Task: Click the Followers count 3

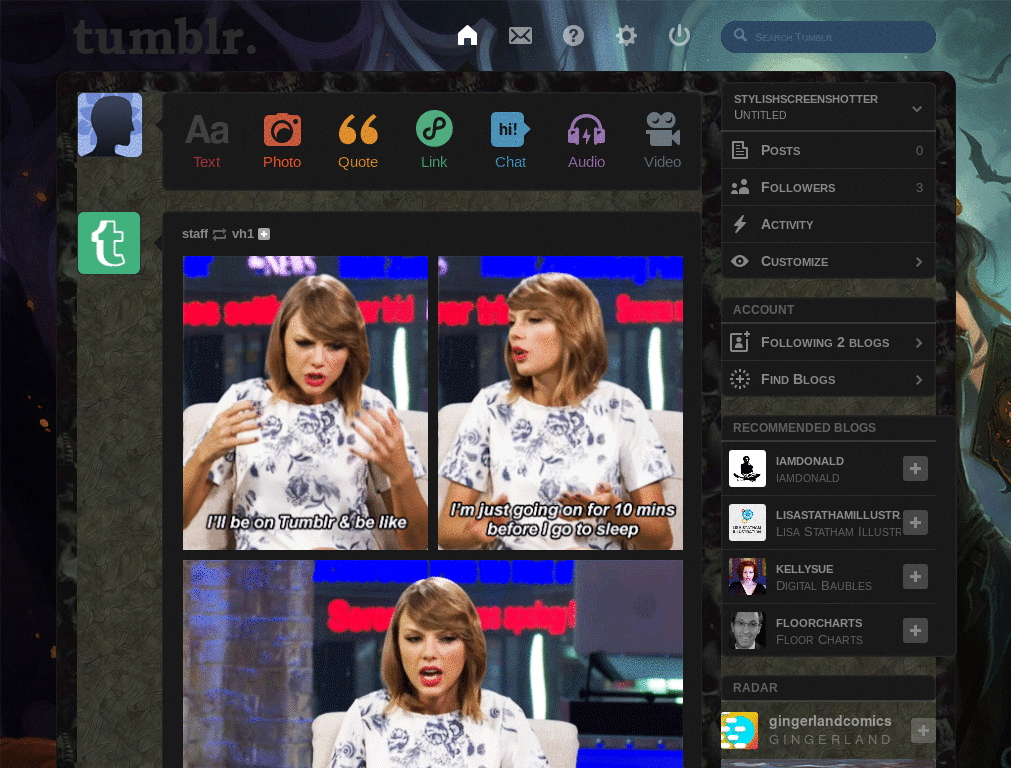Action: pos(919,187)
